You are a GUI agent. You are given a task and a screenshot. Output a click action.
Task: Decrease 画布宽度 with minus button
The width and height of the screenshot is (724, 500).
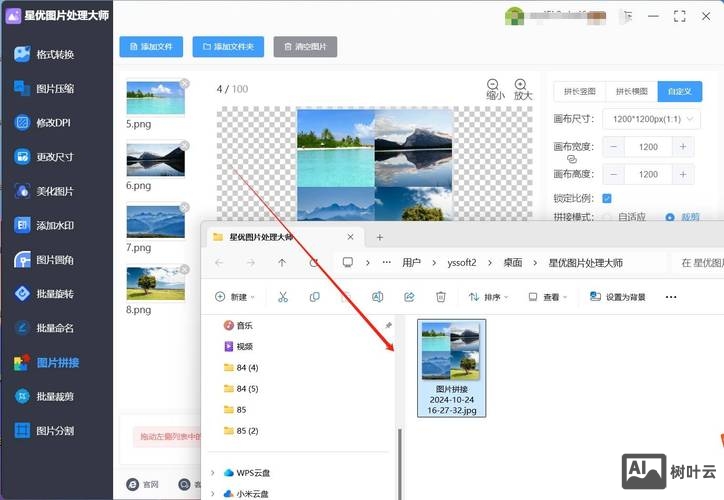click(614, 147)
